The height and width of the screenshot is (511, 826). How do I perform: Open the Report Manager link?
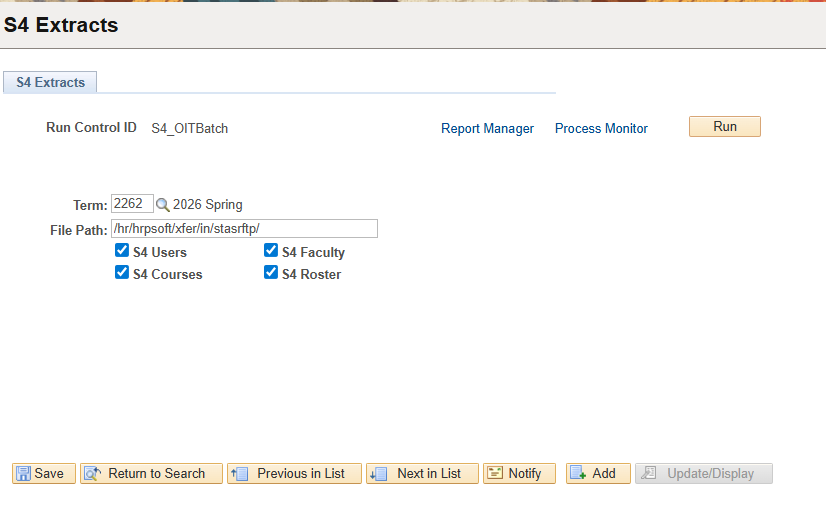coord(487,129)
